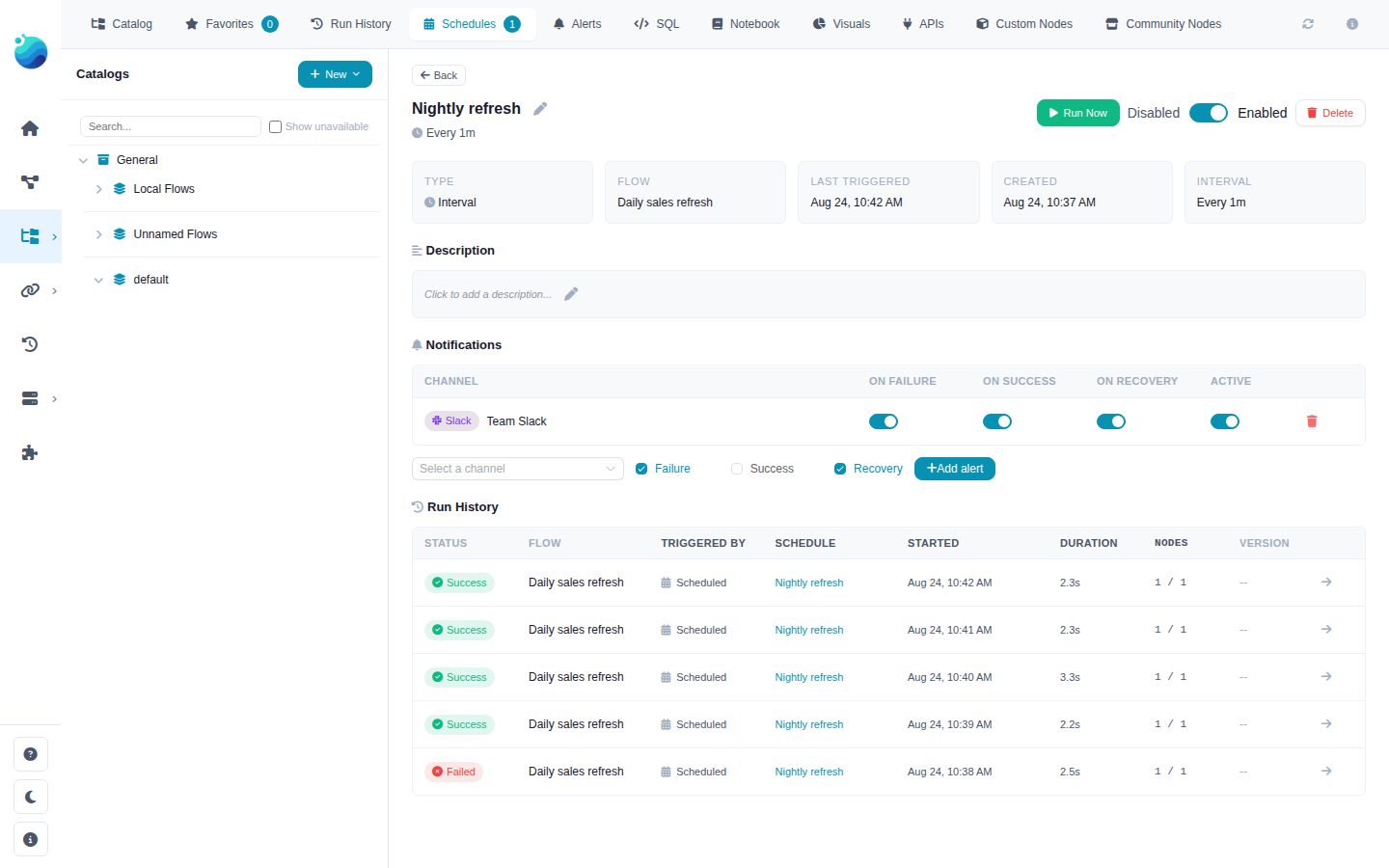Open the Home icon in sidebar
The image size is (1389, 868).
pos(30,128)
